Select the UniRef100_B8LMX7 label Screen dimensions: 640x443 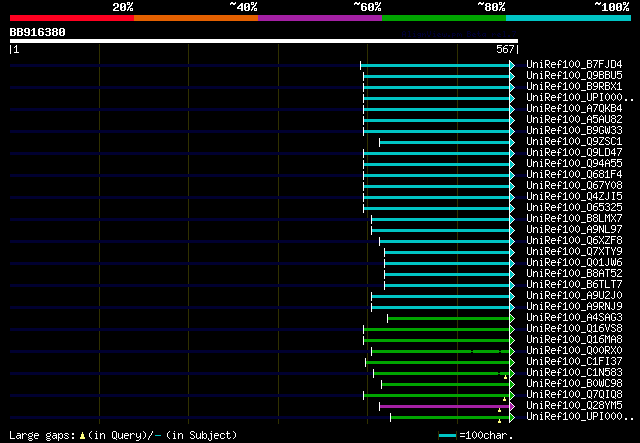click(x=574, y=219)
